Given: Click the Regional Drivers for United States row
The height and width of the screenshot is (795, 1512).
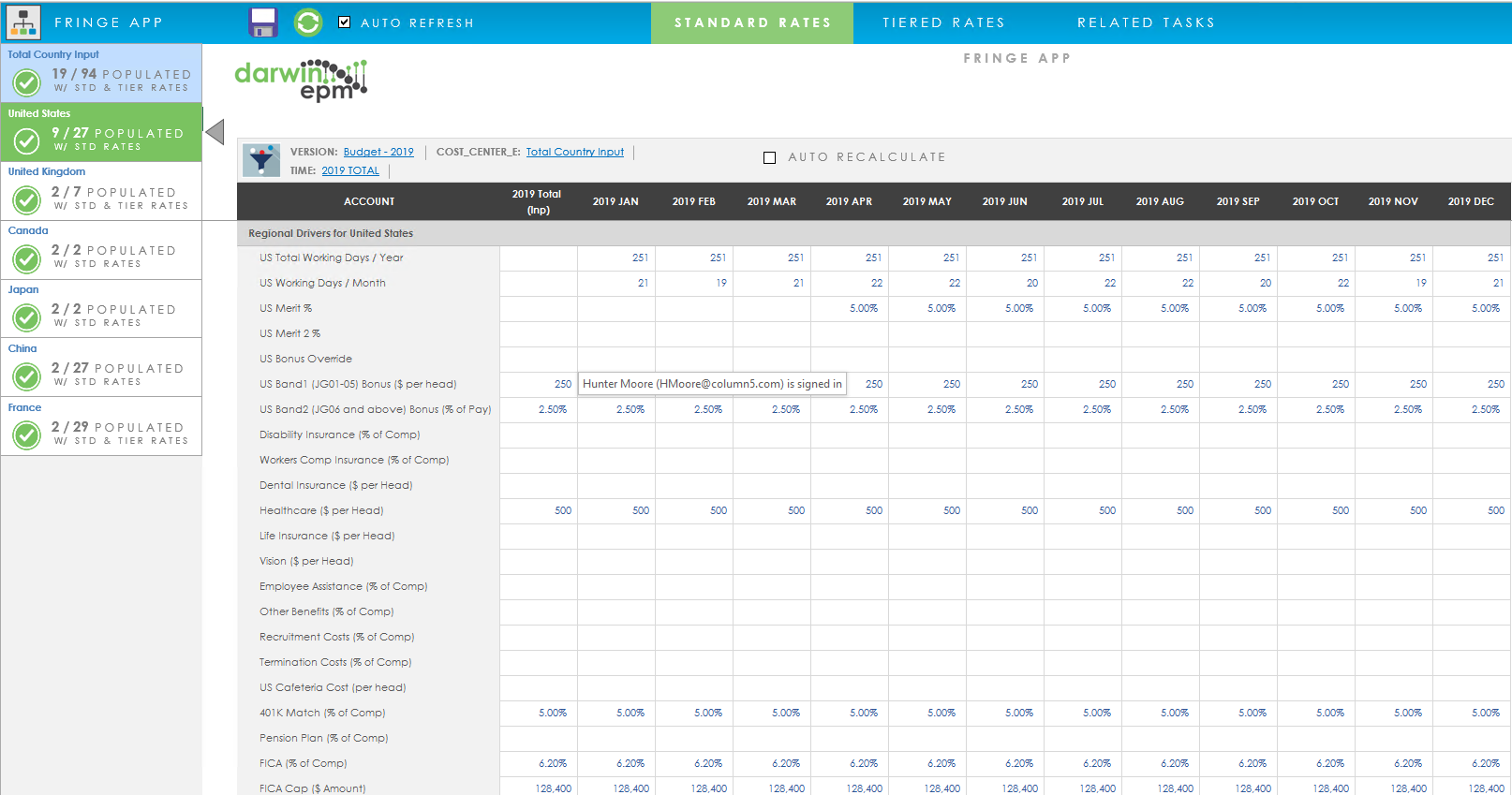Looking at the screenshot, I should pyautogui.click(x=873, y=233).
